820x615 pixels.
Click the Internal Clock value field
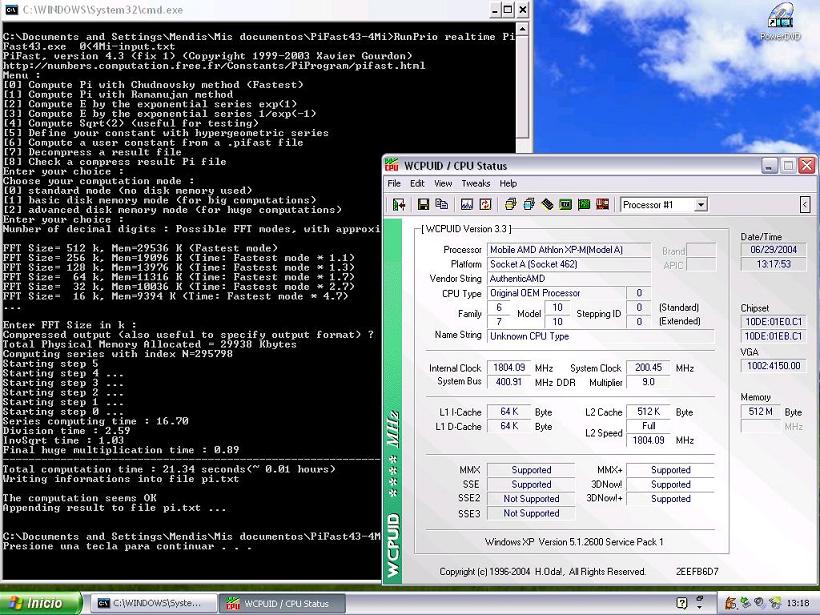coord(508,368)
